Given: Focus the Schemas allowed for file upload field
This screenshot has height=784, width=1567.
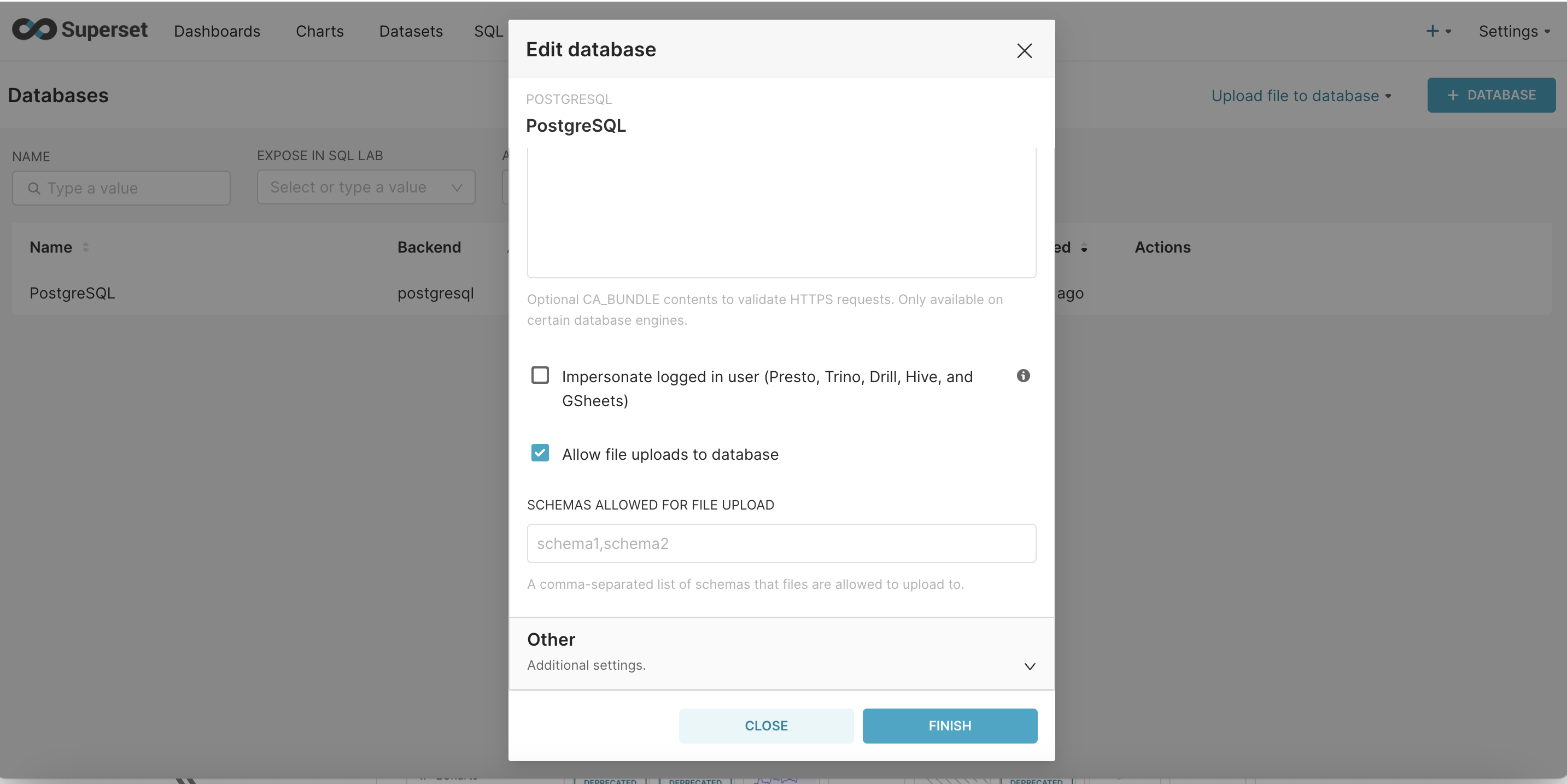Looking at the screenshot, I should pyautogui.click(x=781, y=543).
